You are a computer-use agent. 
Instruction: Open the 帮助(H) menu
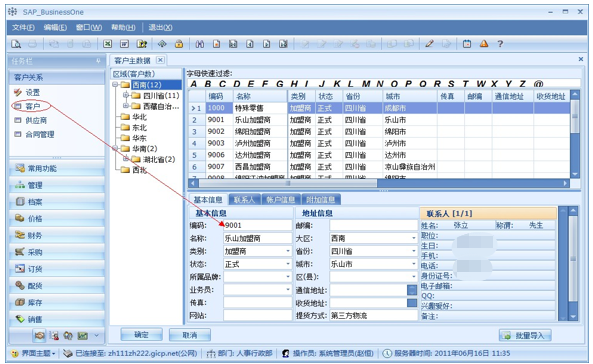123,28
